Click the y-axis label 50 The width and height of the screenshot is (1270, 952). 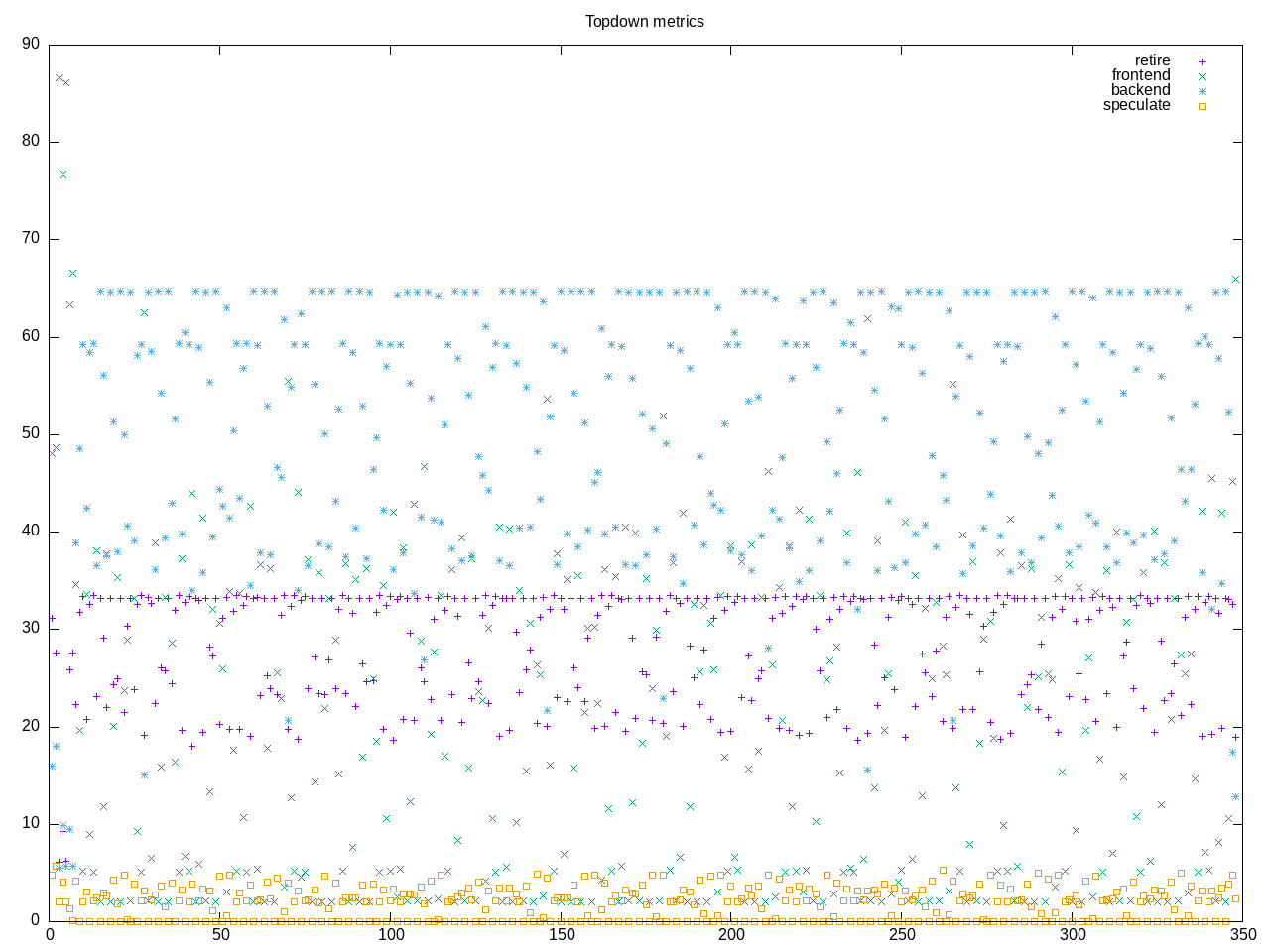tap(30, 433)
